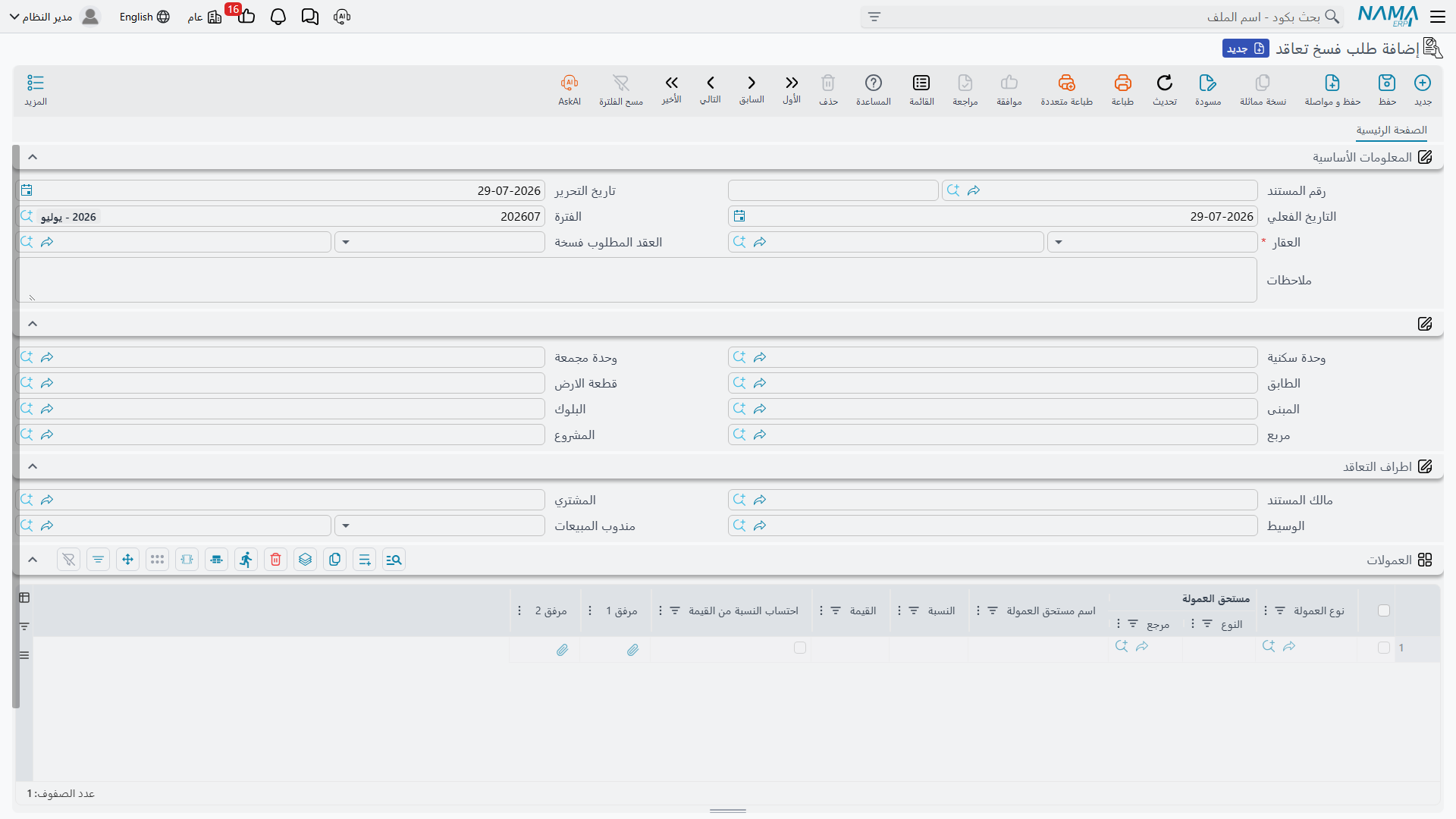Click the عام branch selector

tap(205, 17)
